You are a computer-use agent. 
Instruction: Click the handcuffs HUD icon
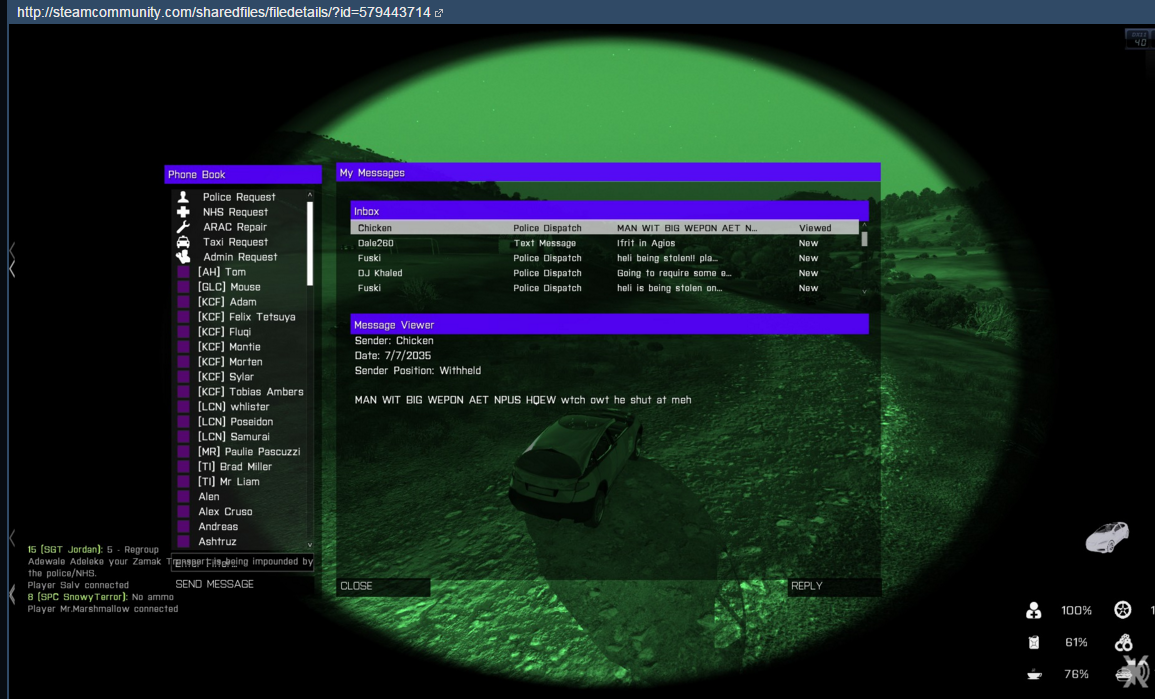pos(1123,642)
